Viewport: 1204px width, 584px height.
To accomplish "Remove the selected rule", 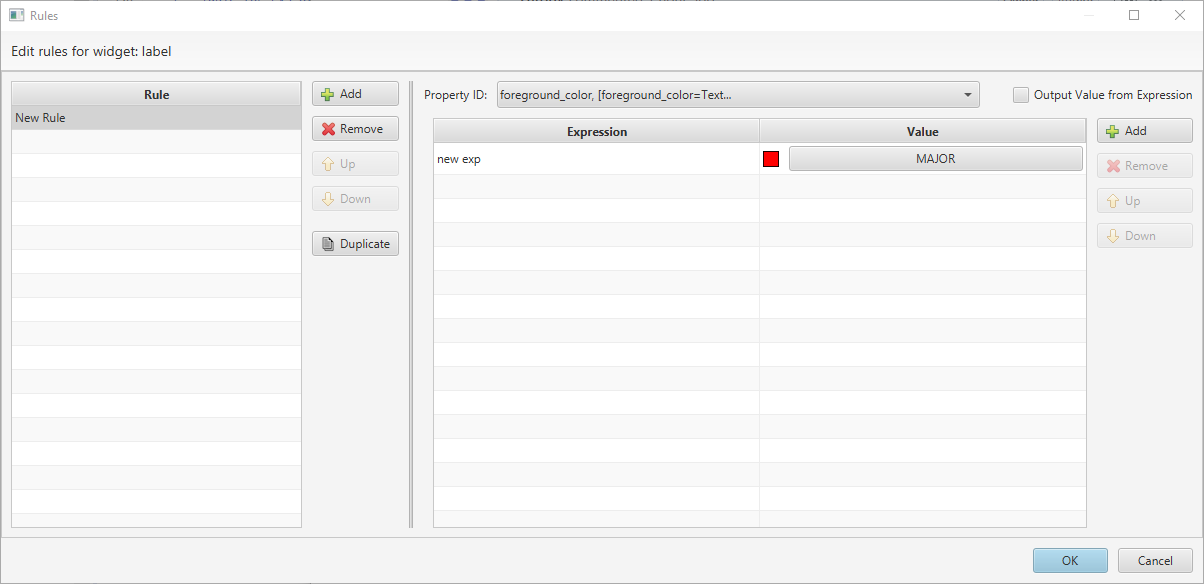I will tap(355, 128).
